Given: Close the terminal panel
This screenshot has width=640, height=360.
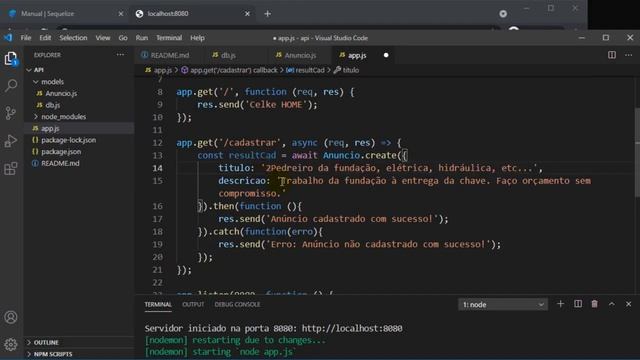Looking at the screenshot, I should click(628, 304).
